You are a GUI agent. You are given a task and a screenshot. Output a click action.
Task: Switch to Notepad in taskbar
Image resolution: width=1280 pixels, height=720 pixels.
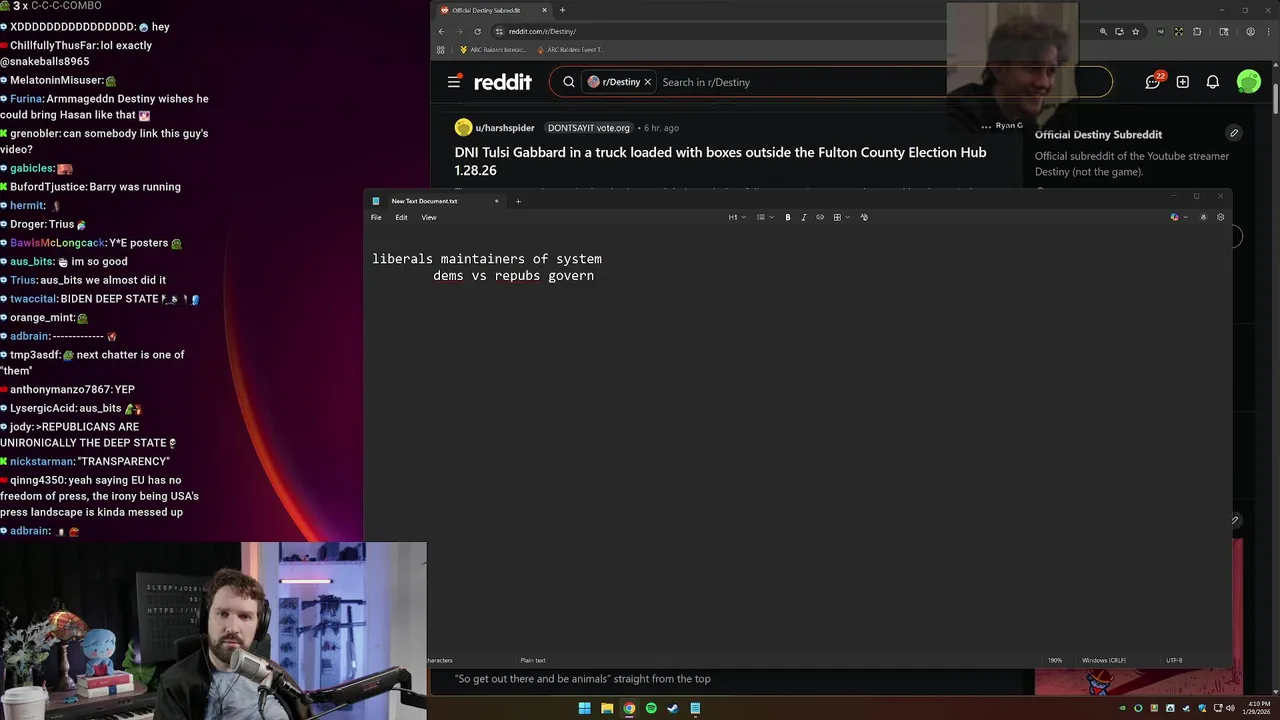click(695, 708)
